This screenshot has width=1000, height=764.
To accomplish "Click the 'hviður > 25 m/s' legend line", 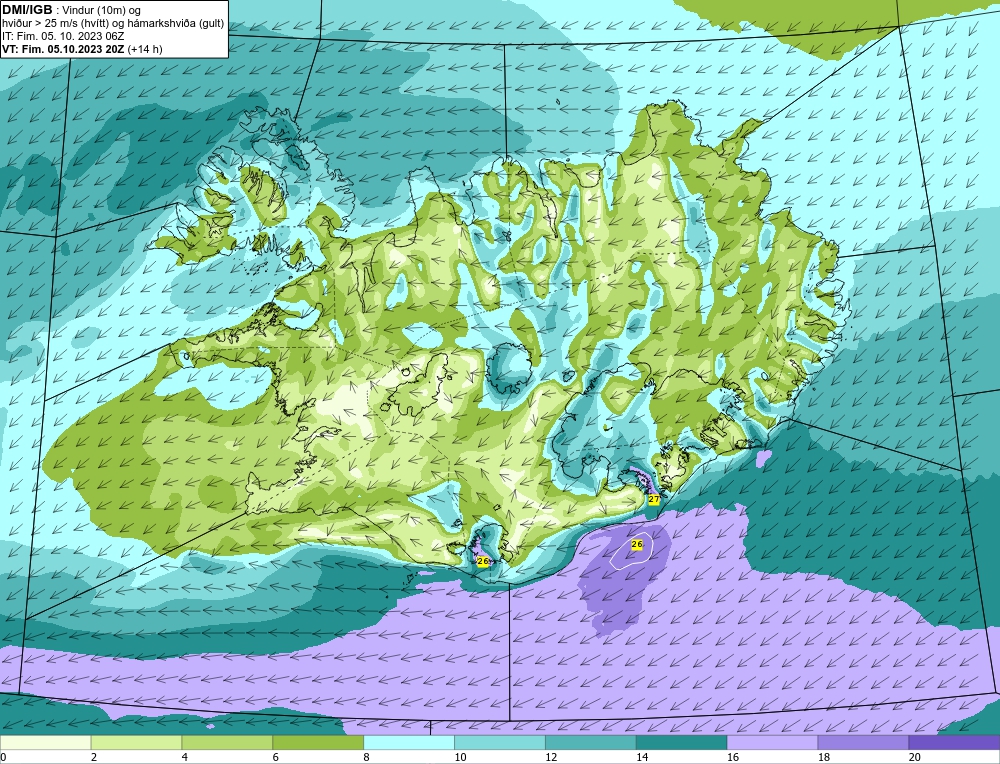I will click(113, 24).
